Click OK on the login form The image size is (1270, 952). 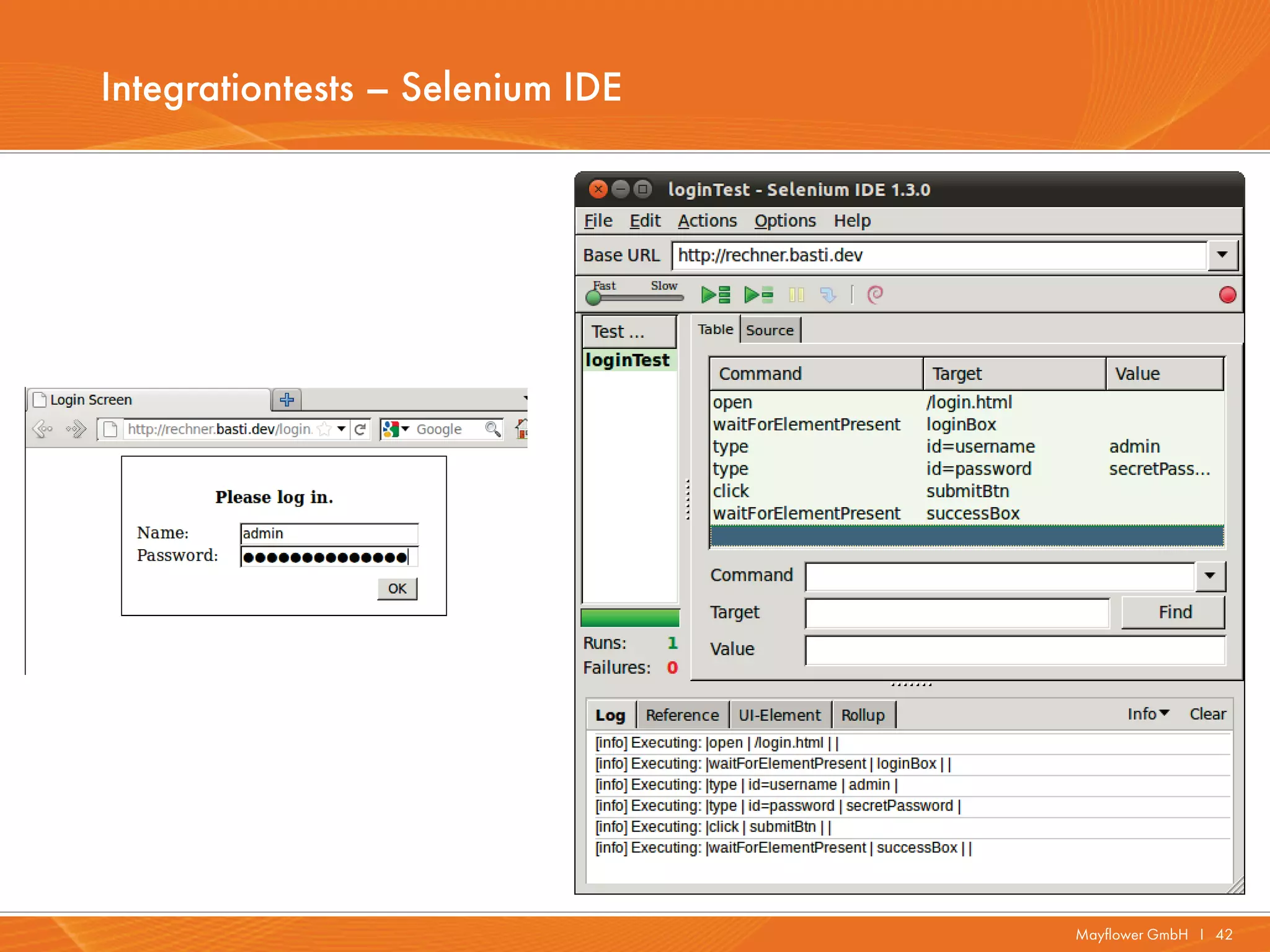[397, 589]
